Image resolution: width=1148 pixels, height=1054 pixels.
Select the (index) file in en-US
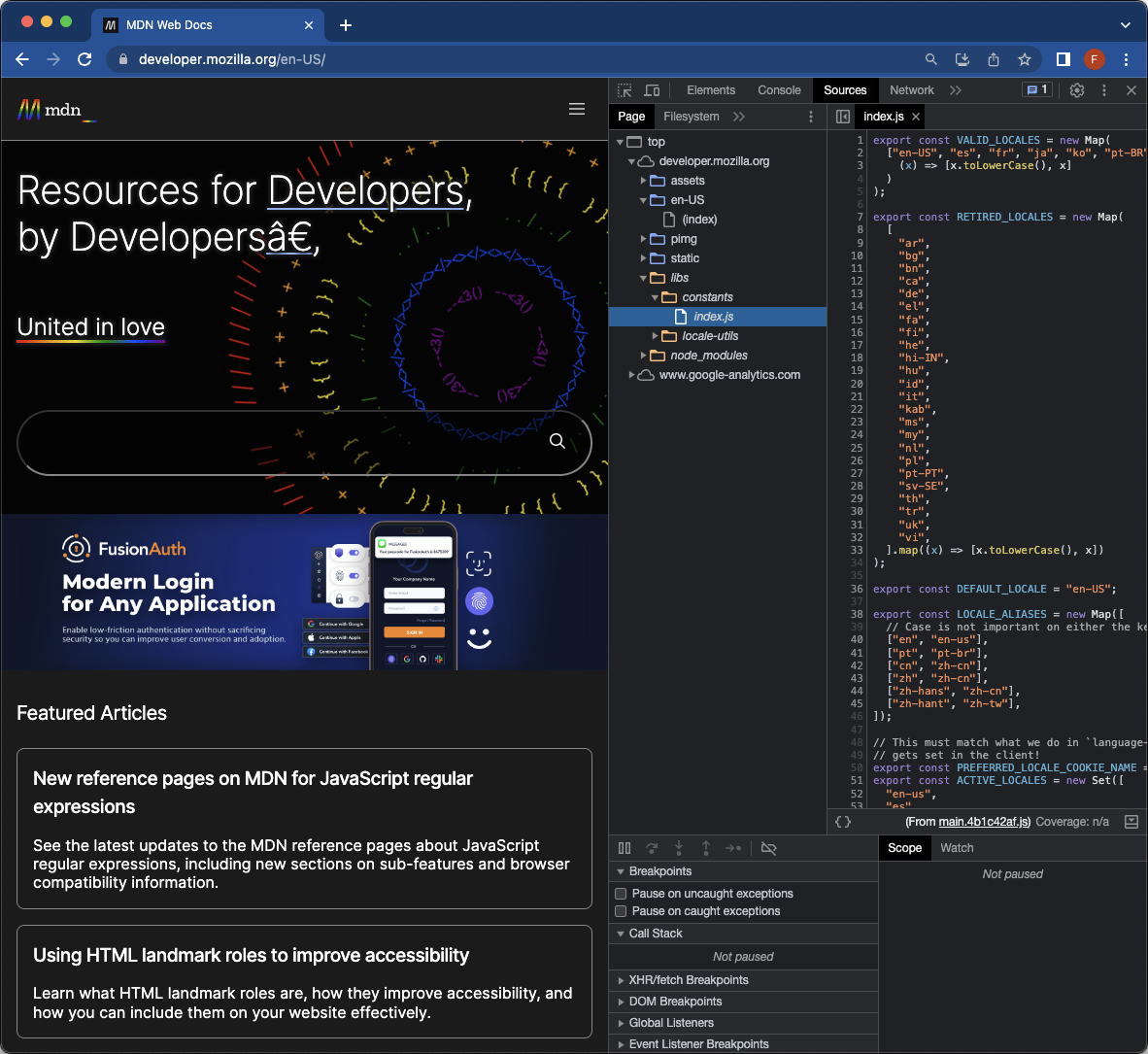[699, 220]
